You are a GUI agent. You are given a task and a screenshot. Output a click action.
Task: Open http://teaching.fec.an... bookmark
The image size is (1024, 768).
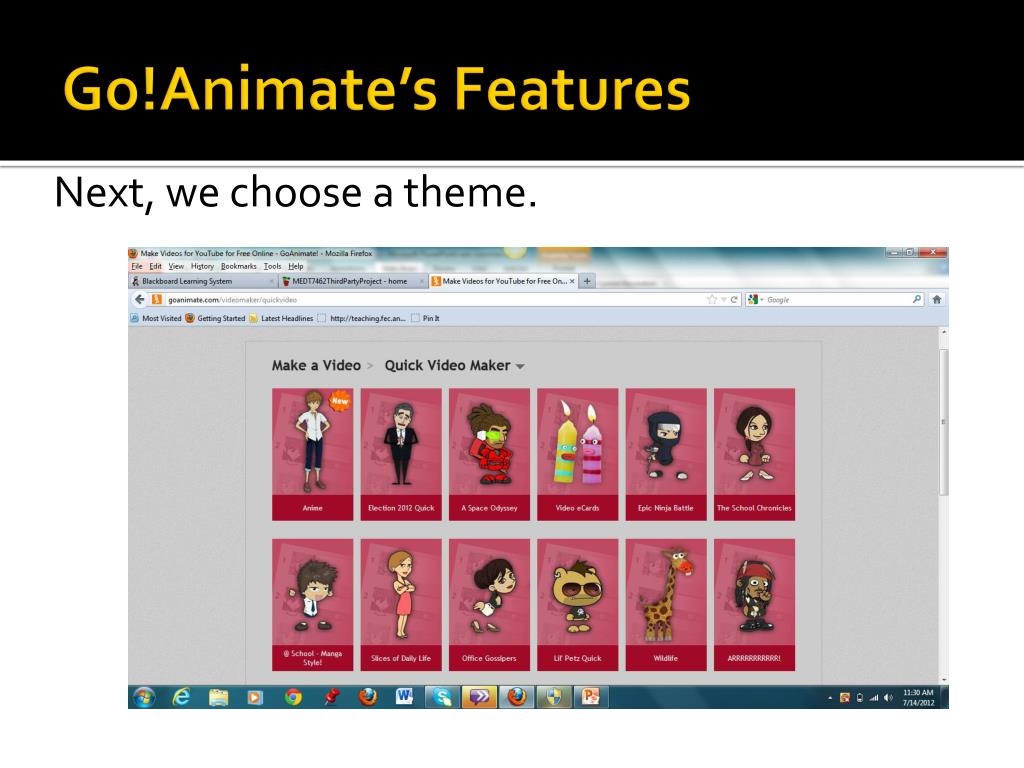(362, 318)
